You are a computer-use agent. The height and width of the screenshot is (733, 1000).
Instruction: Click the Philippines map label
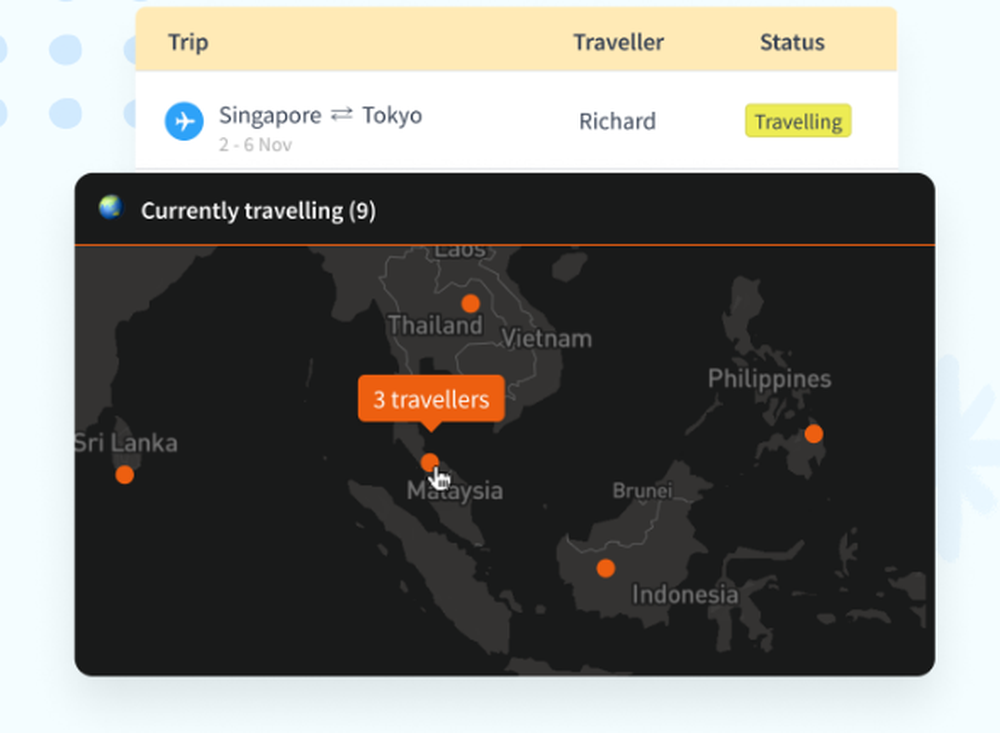(769, 379)
